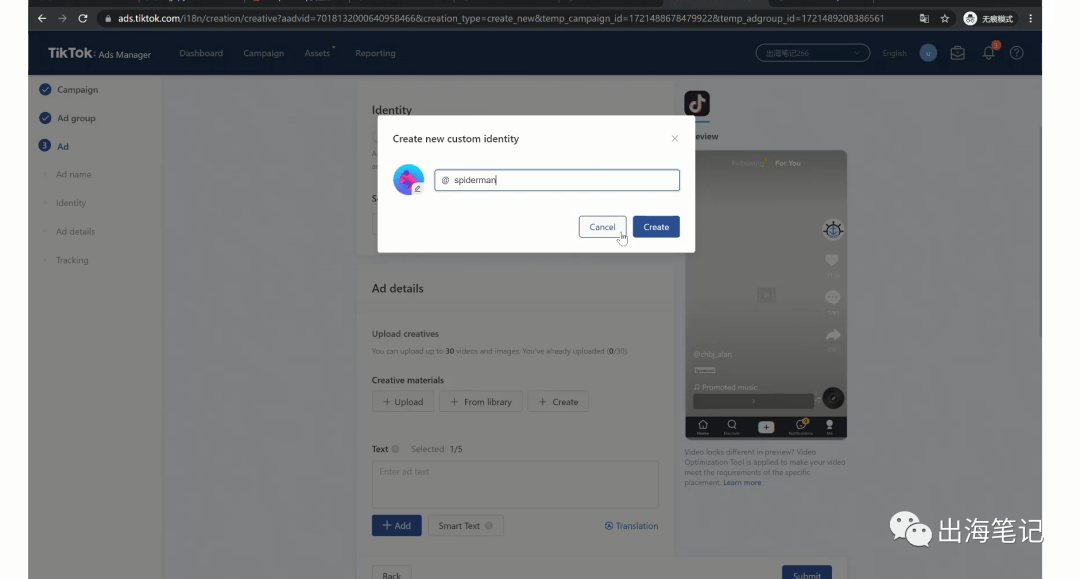Open the user avatar in the header
Image resolution: width=1080 pixels, height=579 pixels.
[928, 53]
